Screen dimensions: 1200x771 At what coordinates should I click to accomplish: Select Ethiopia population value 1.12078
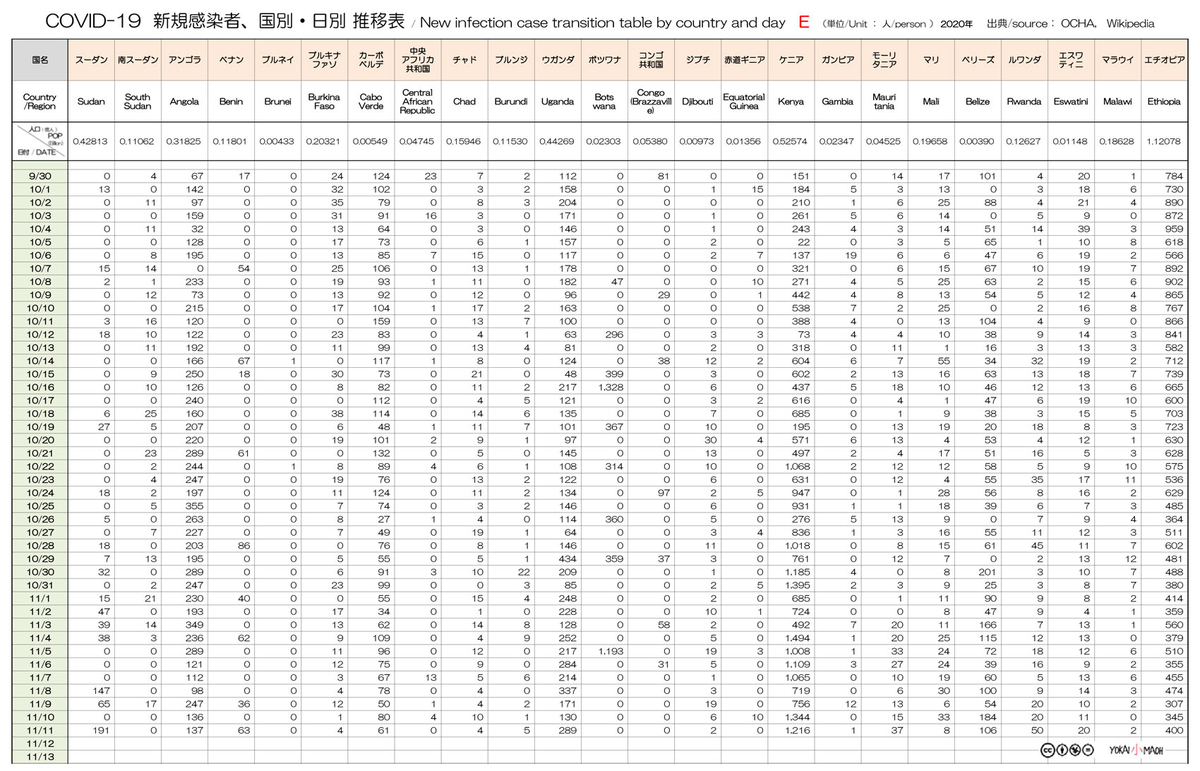(1164, 141)
